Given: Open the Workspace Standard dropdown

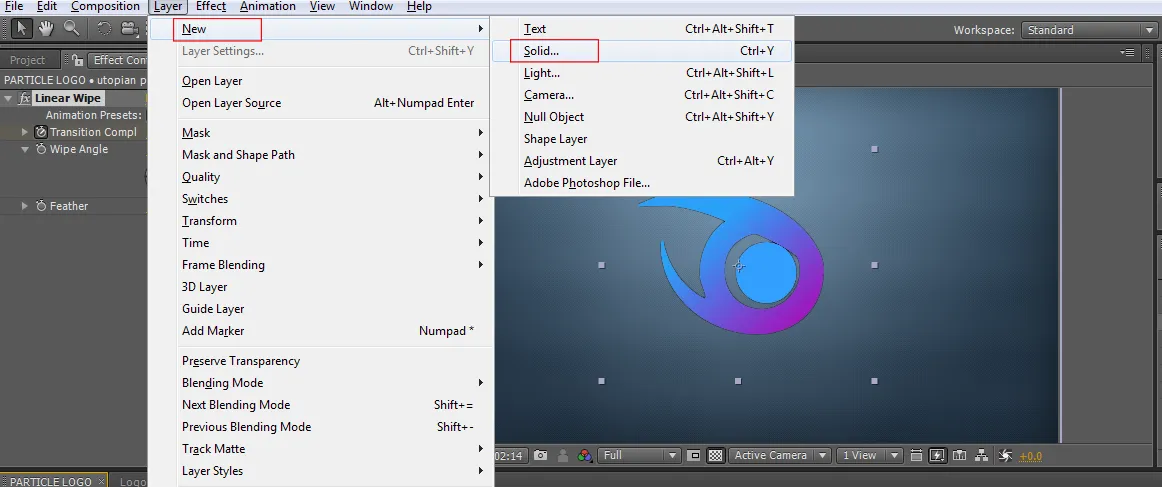Looking at the screenshot, I should (1088, 30).
